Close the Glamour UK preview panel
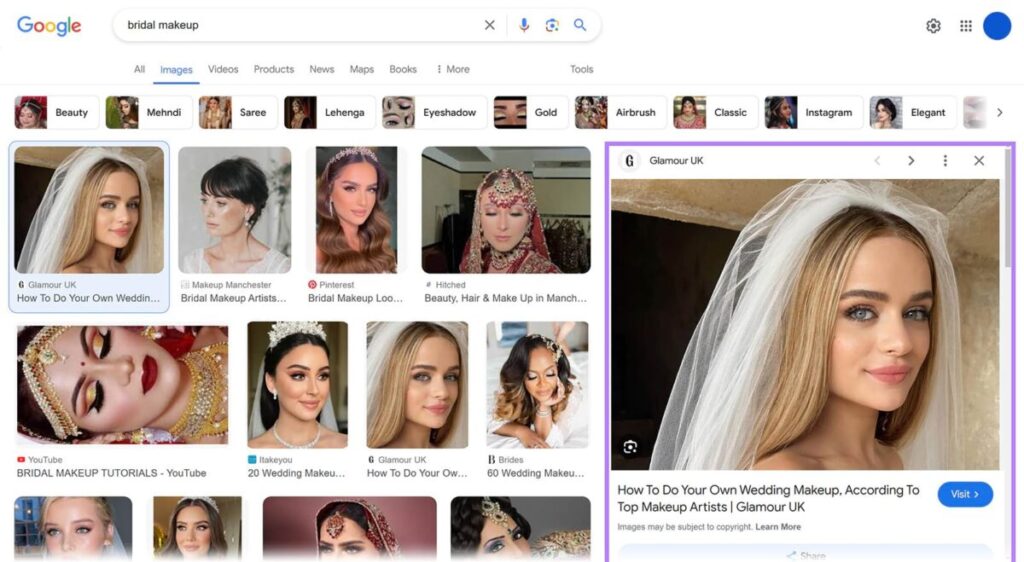The image size is (1024, 562). click(979, 161)
